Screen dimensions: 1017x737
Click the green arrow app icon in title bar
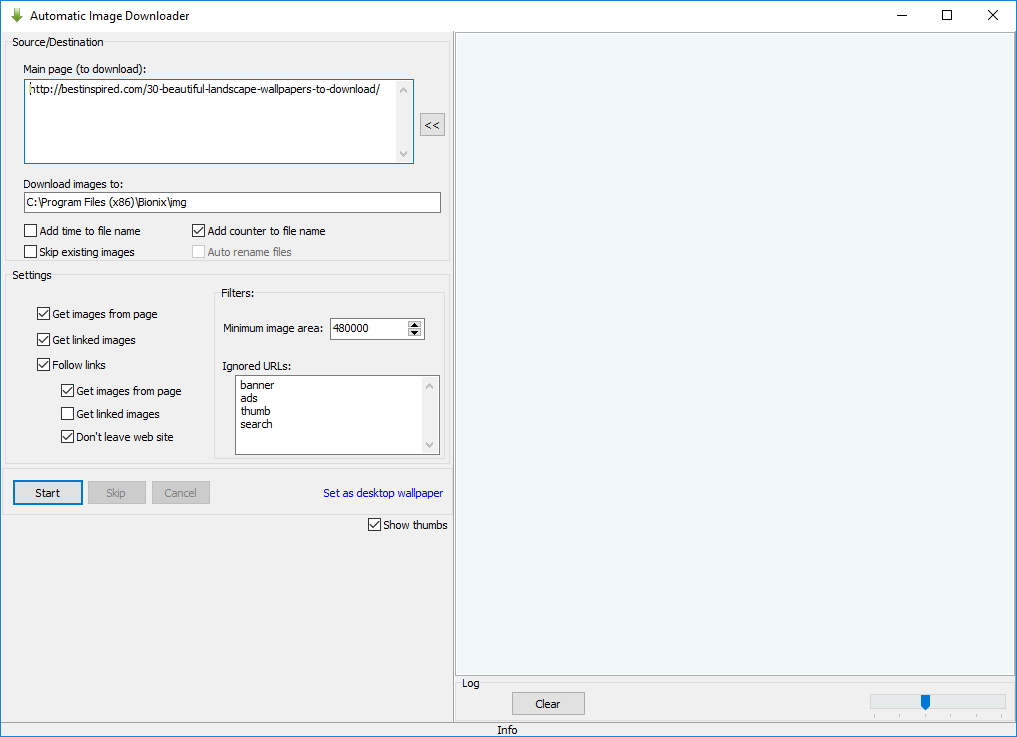(x=16, y=16)
